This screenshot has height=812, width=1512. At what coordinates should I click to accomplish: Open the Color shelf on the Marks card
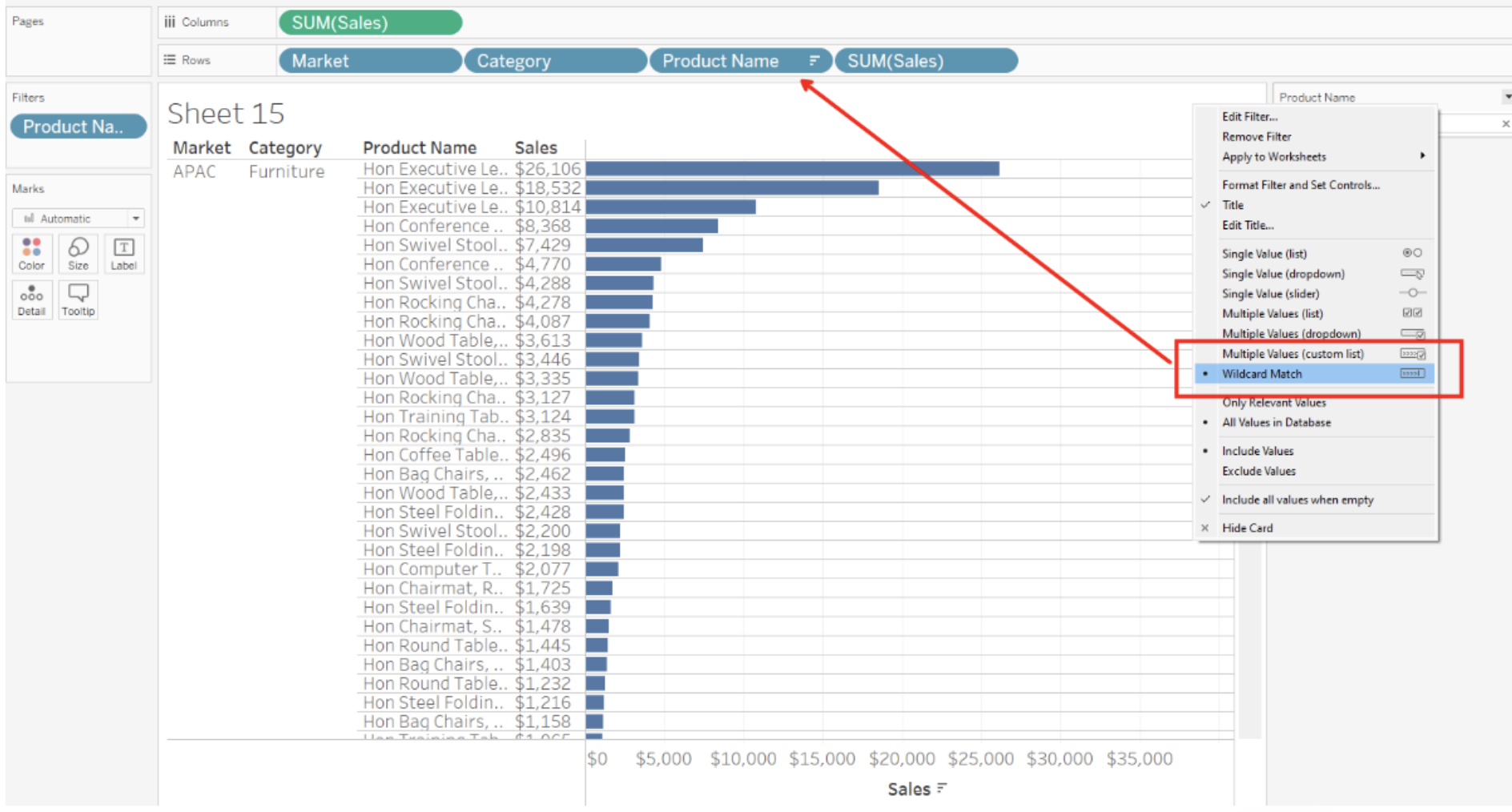pyautogui.click(x=31, y=253)
